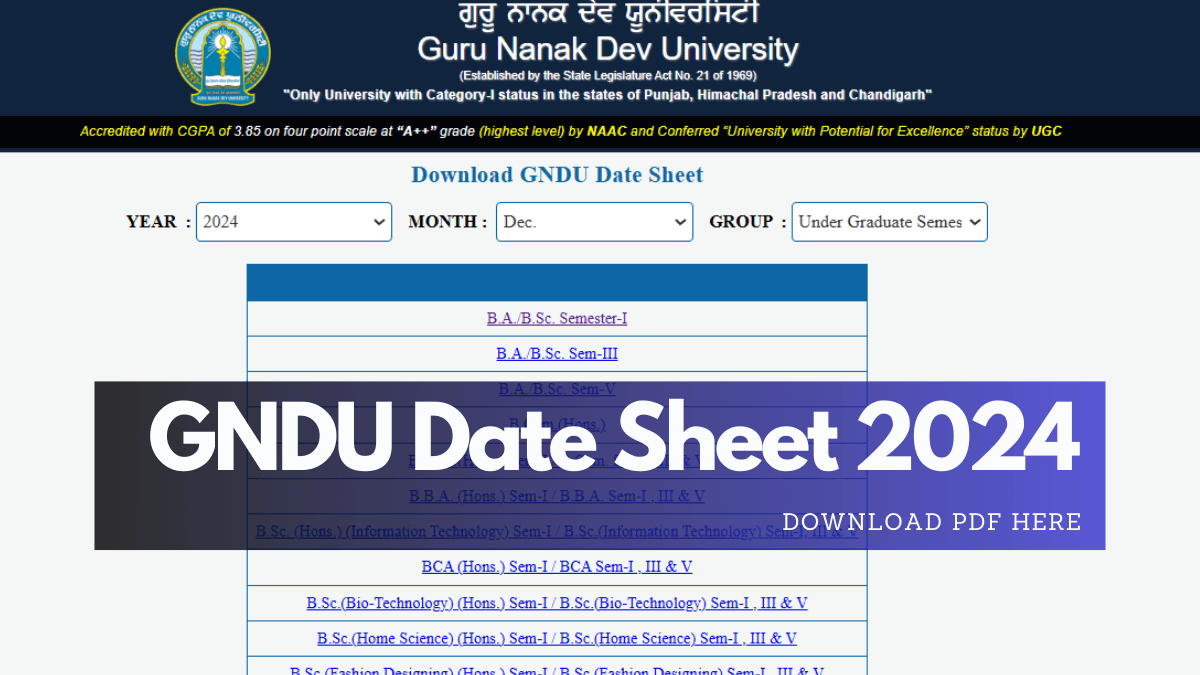The width and height of the screenshot is (1200, 675).
Task: Open BCA (Hons.) Sem-I date sheet link
Action: coord(557,567)
